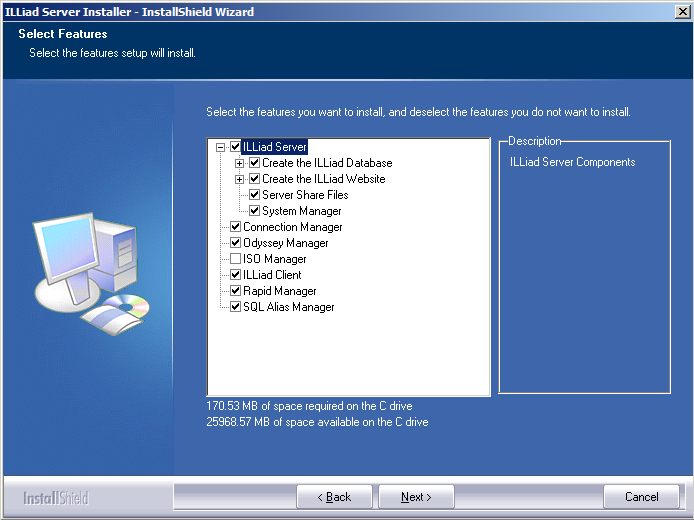
Task: Expand the Create the ILLiad Database node
Action: tap(240, 163)
